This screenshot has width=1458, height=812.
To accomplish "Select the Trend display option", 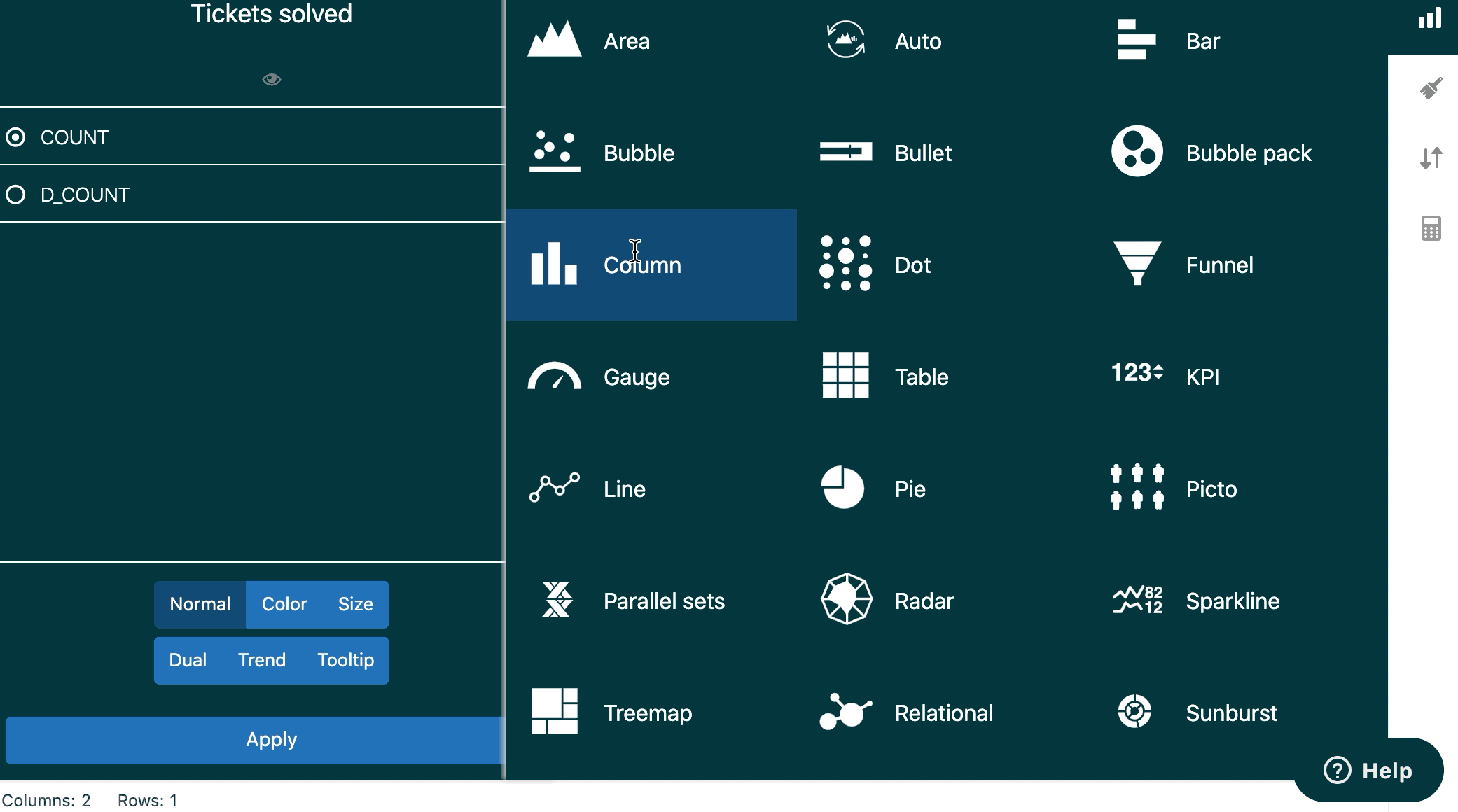I will (x=261, y=659).
